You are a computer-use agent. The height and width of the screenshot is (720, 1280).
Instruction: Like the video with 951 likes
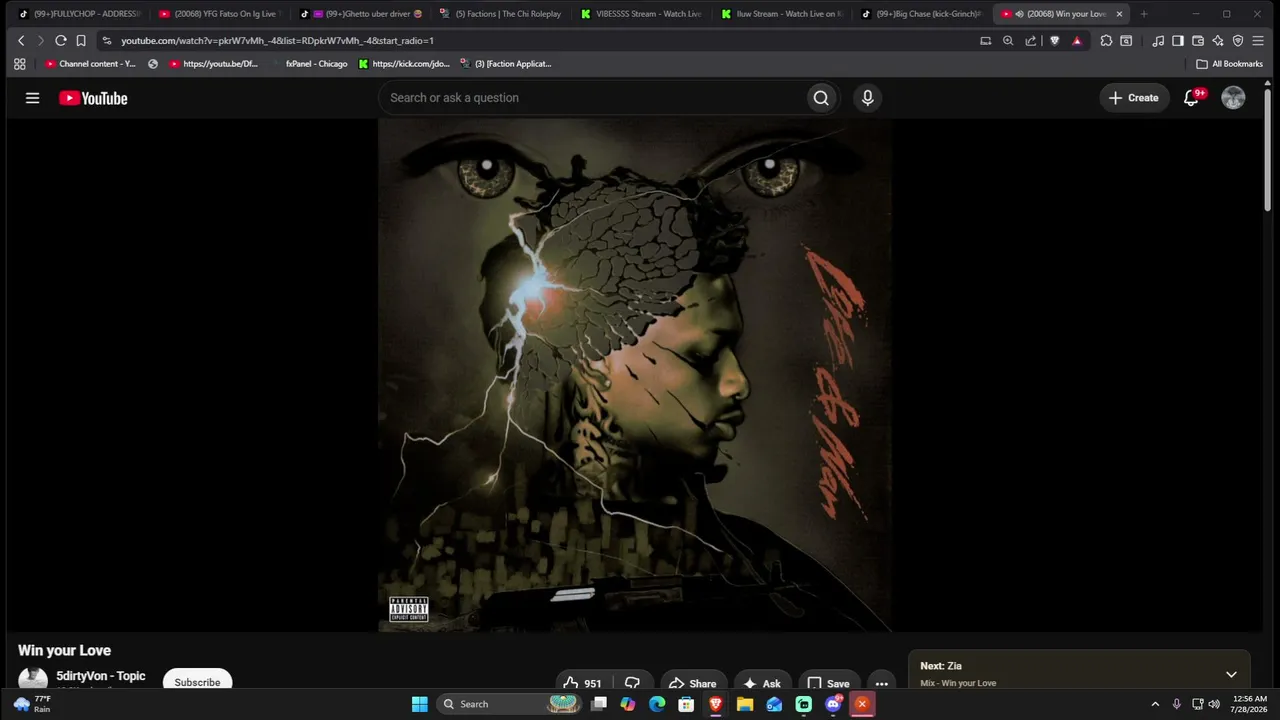(x=581, y=684)
